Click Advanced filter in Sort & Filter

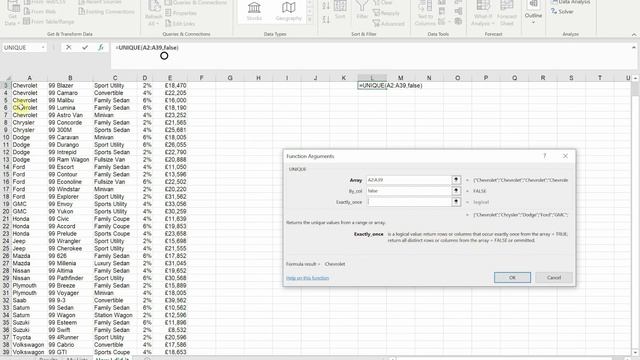click(x=389, y=24)
